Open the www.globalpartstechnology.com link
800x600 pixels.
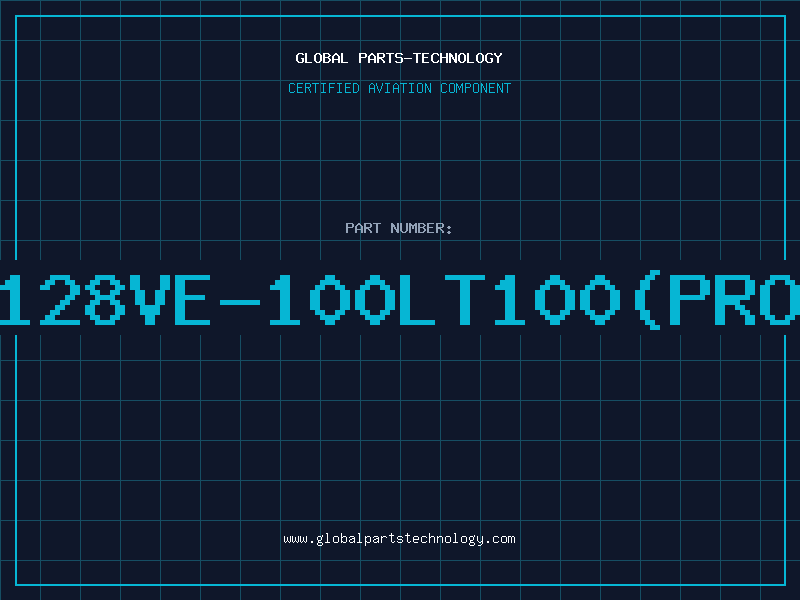click(x=399, y=539)
